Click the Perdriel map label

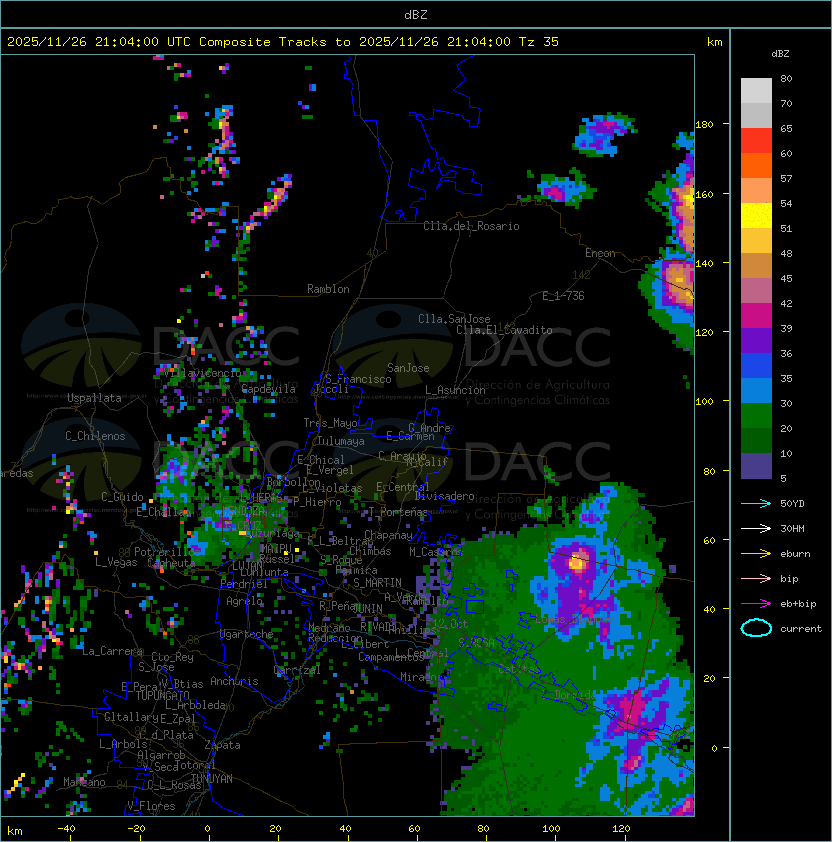click(244, 584)
